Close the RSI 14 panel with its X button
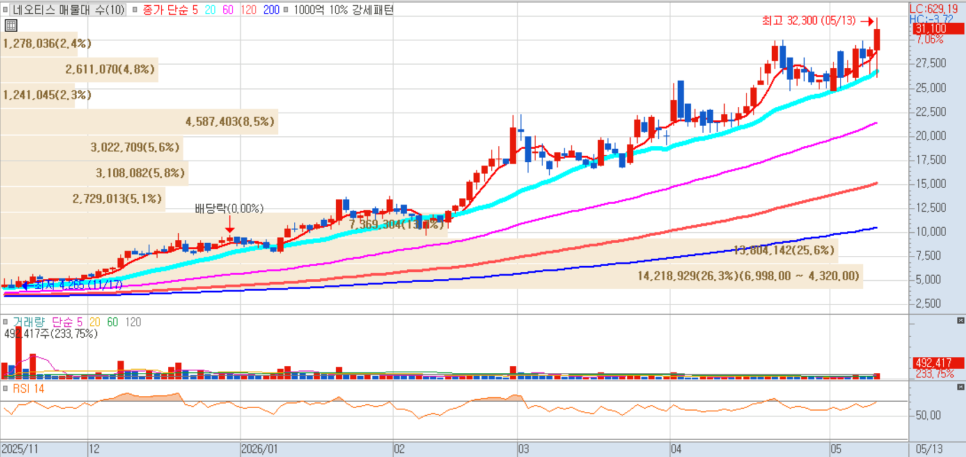Viewport: 966px width, 457px height. click(x=960, y=387)
